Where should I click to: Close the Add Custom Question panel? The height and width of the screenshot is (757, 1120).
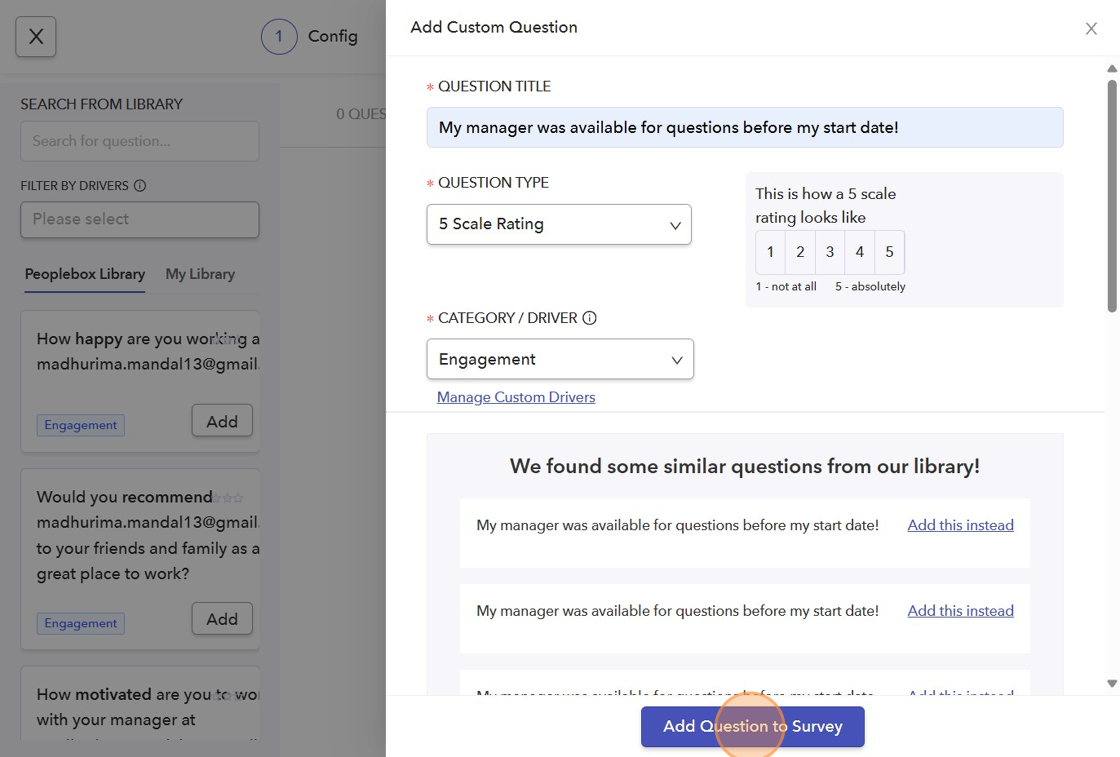click(1091, 29)
